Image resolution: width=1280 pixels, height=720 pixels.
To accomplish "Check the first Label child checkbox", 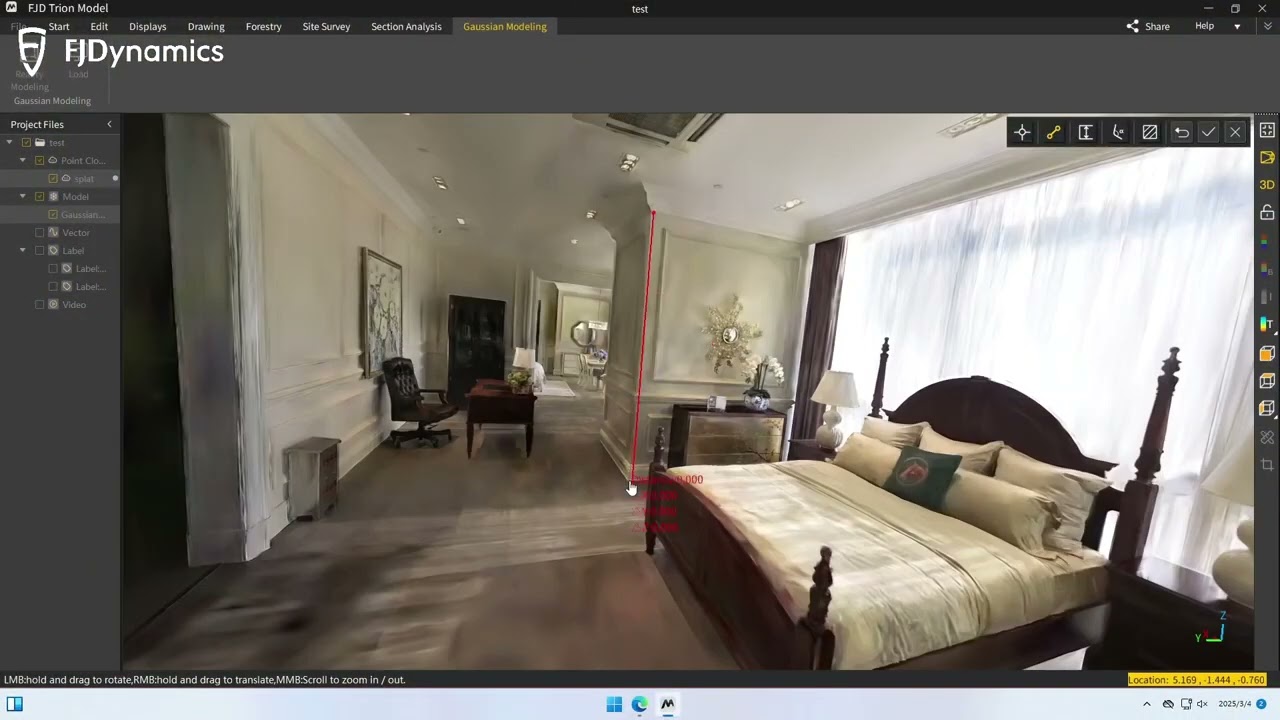I will pyautogui.click(x=53, y=269).
